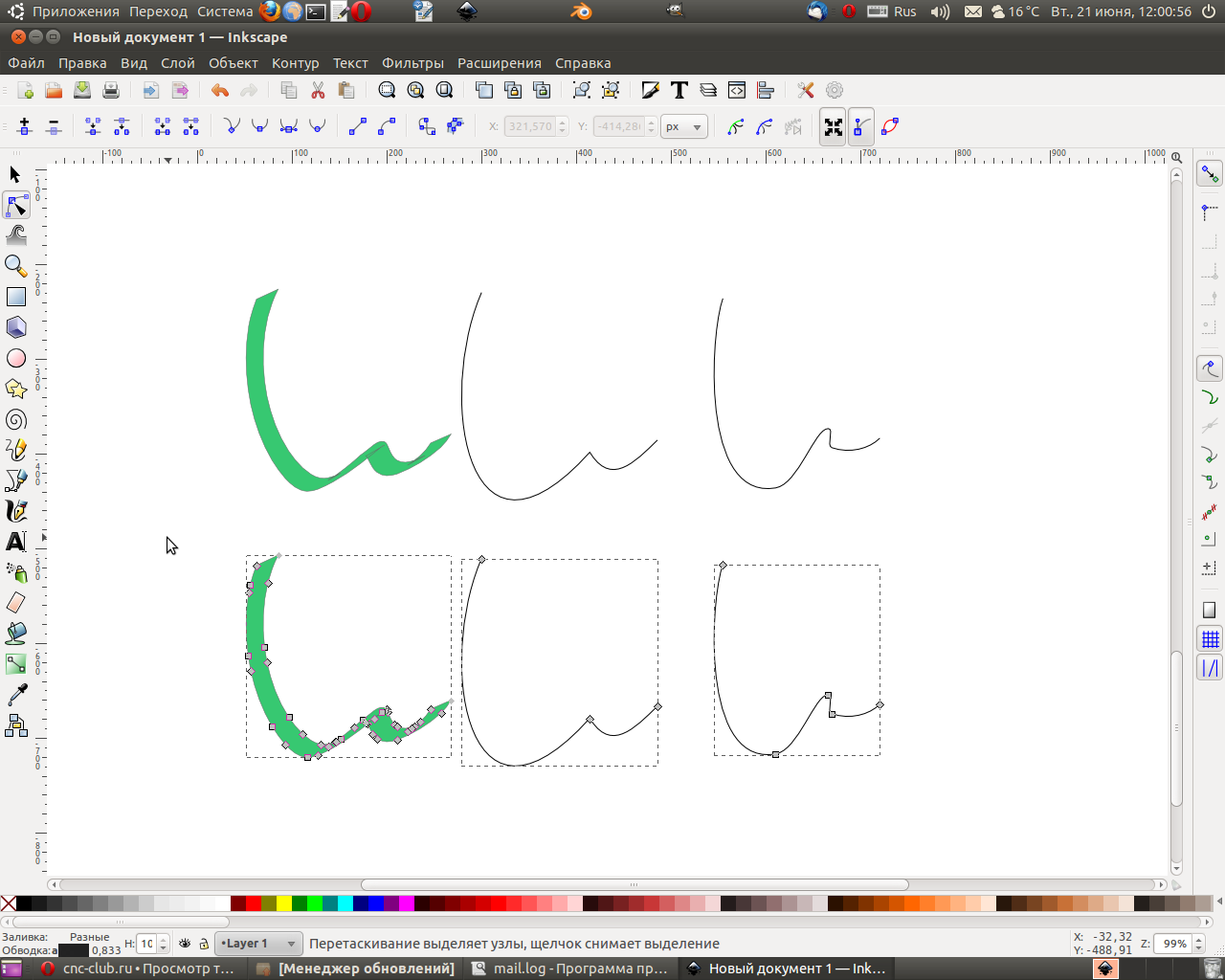The height and width of the screenshot is (980, 1225).
Task: Open the Контур menu
Action: [295, 63]
